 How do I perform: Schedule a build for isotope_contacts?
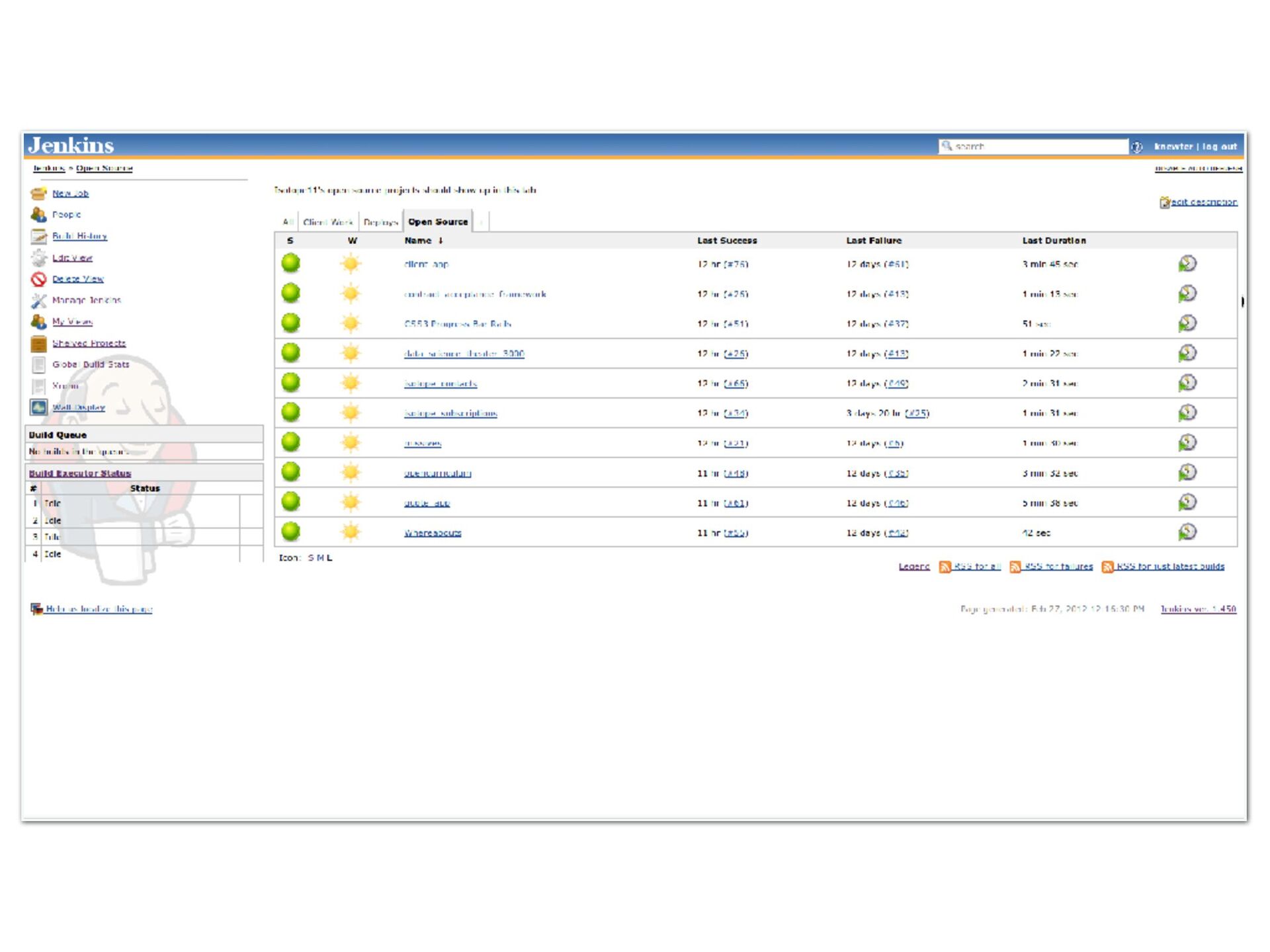[x=1187, y=383]
